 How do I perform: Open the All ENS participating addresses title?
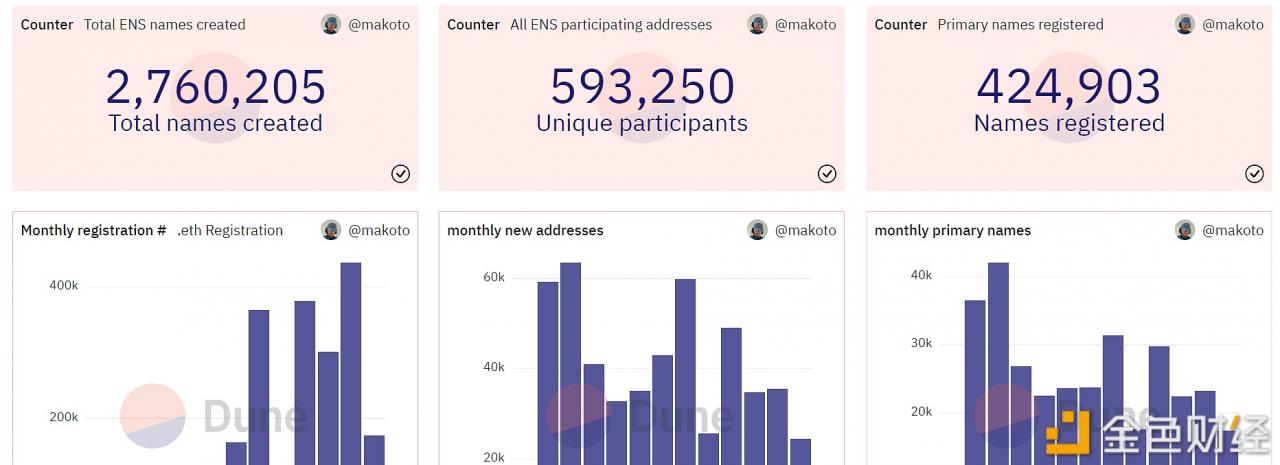coord(610,25)
